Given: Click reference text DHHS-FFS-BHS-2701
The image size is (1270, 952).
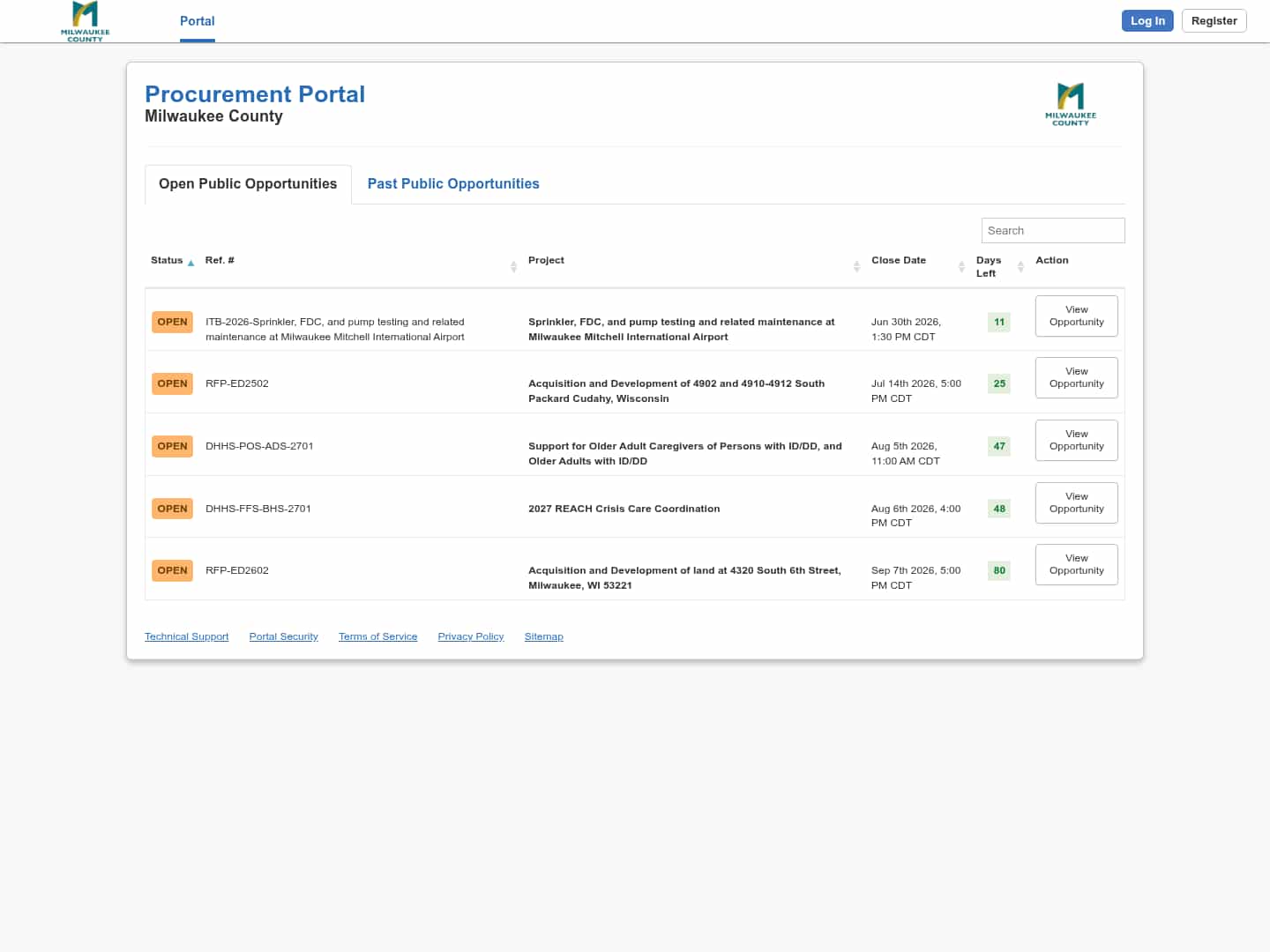Looking at the screenshot, I should (258, 509).
